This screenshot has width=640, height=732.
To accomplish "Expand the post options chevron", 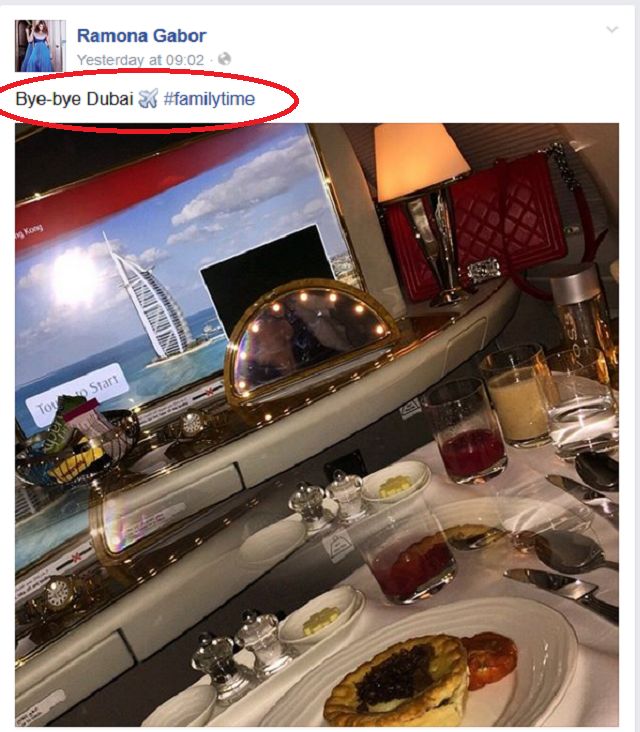I will pyautogui.click(x=612, y=30).
